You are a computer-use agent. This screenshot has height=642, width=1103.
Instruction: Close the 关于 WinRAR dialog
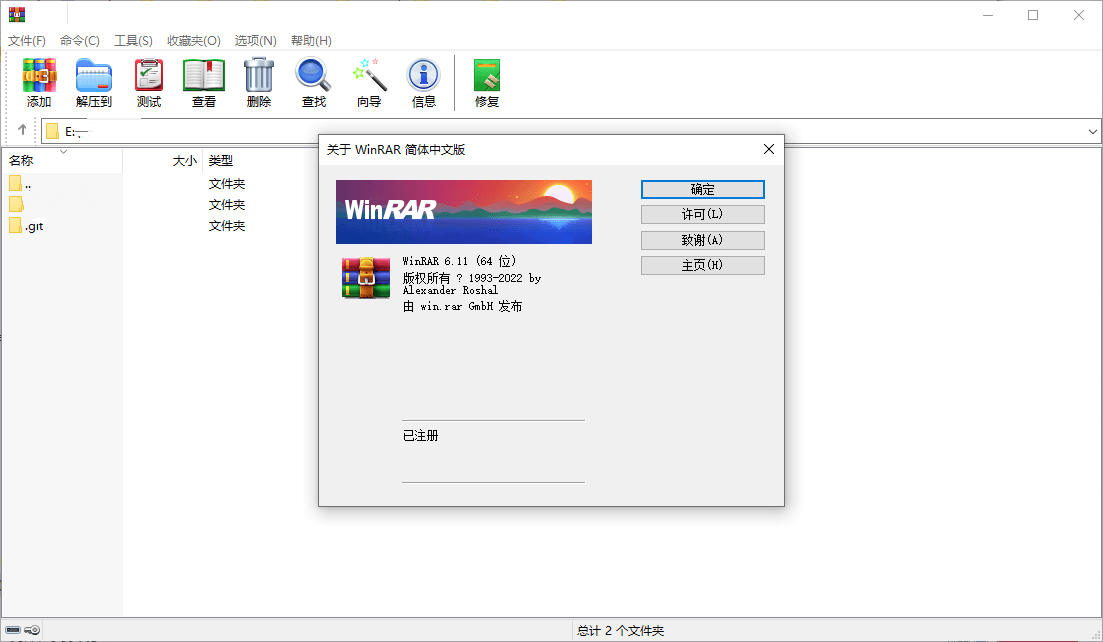pos(768,149)
